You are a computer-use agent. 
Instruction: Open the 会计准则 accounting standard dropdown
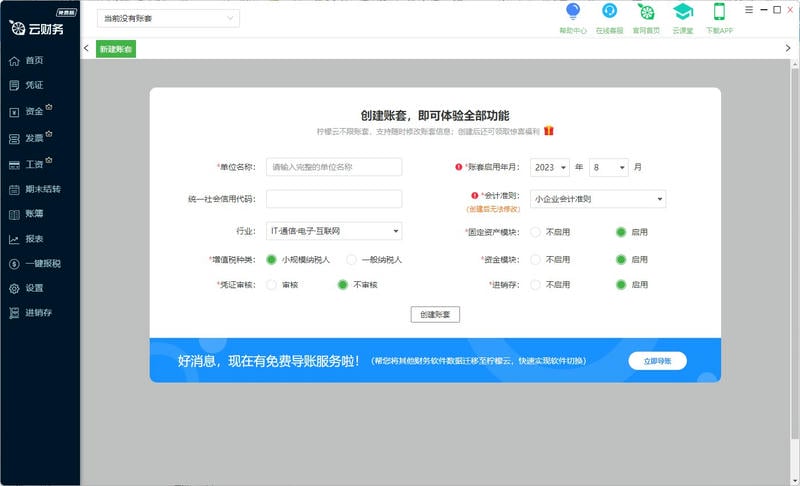click(x=598, y=199)
